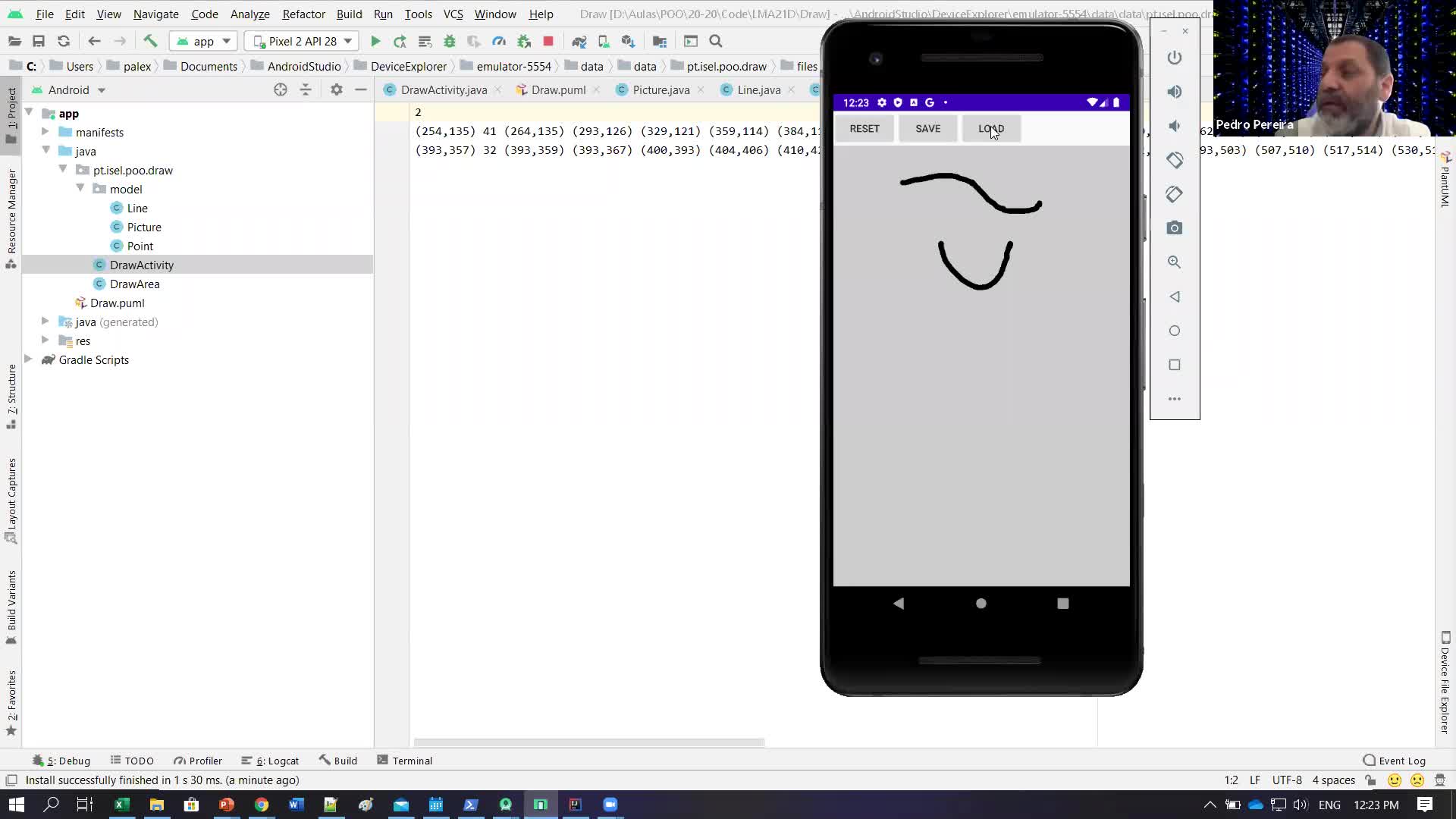Collapse the app module tree node
Image resolution: width=1456 pixels, height=819 pixels.
(30, 113)
